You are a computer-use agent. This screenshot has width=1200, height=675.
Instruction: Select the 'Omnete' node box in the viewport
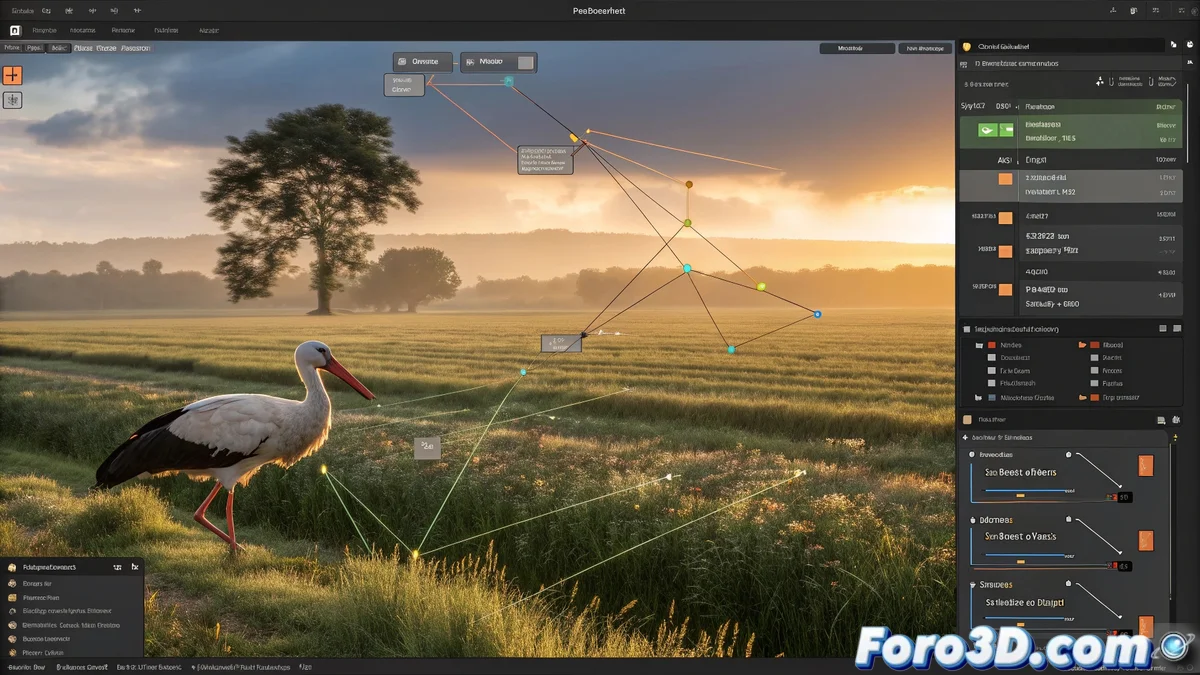point(422,61)
